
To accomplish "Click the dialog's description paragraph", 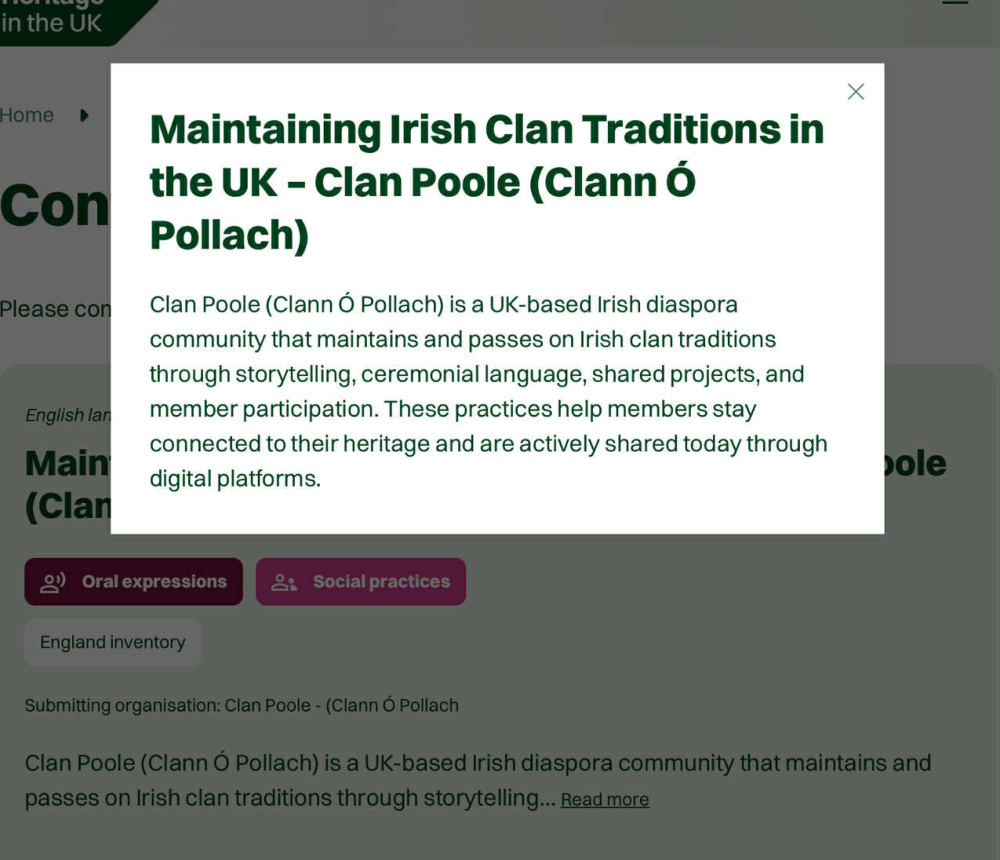I will 488,391.
